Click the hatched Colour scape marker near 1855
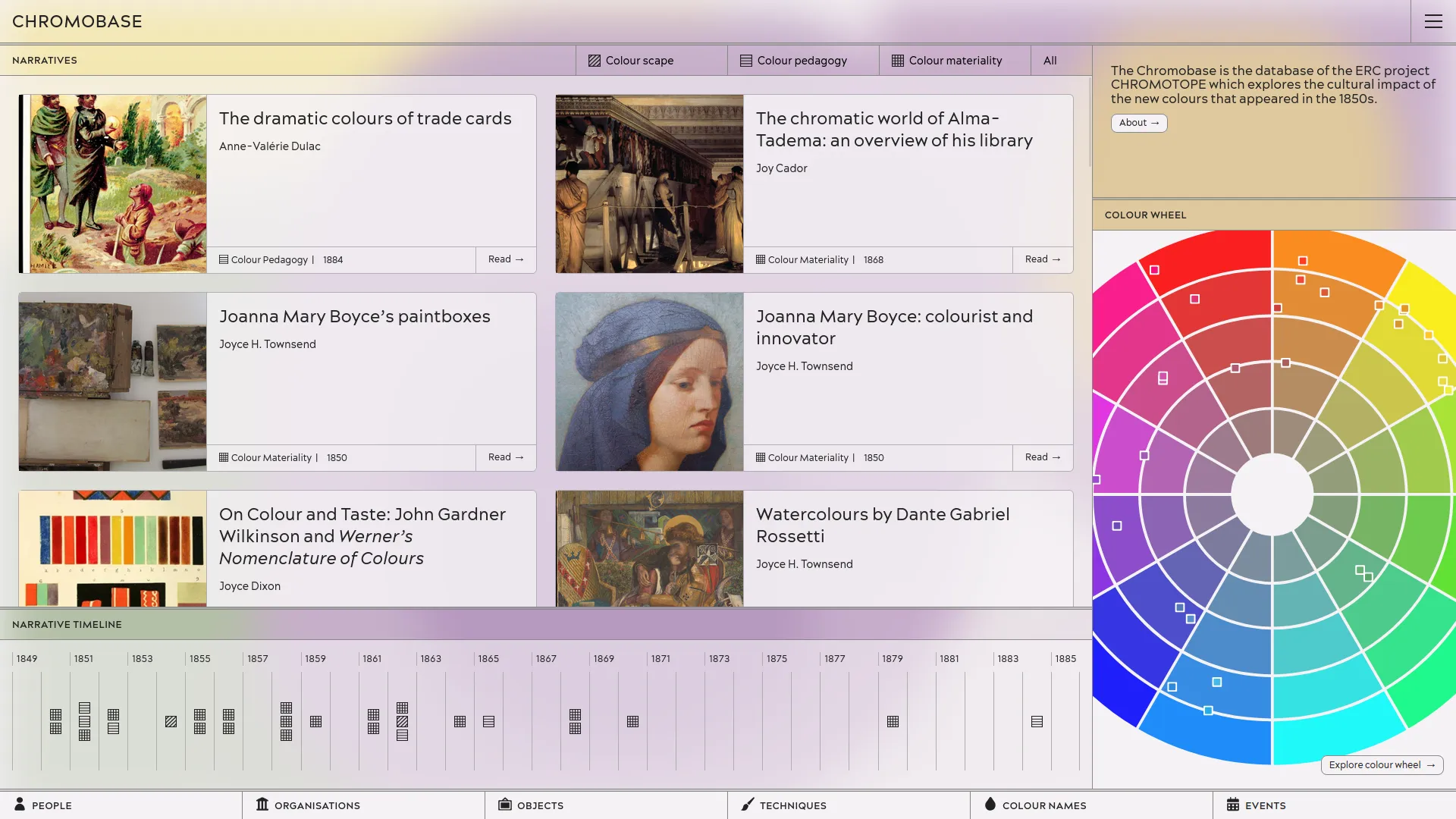This screenshot has width=1456, height=819. 171,722
